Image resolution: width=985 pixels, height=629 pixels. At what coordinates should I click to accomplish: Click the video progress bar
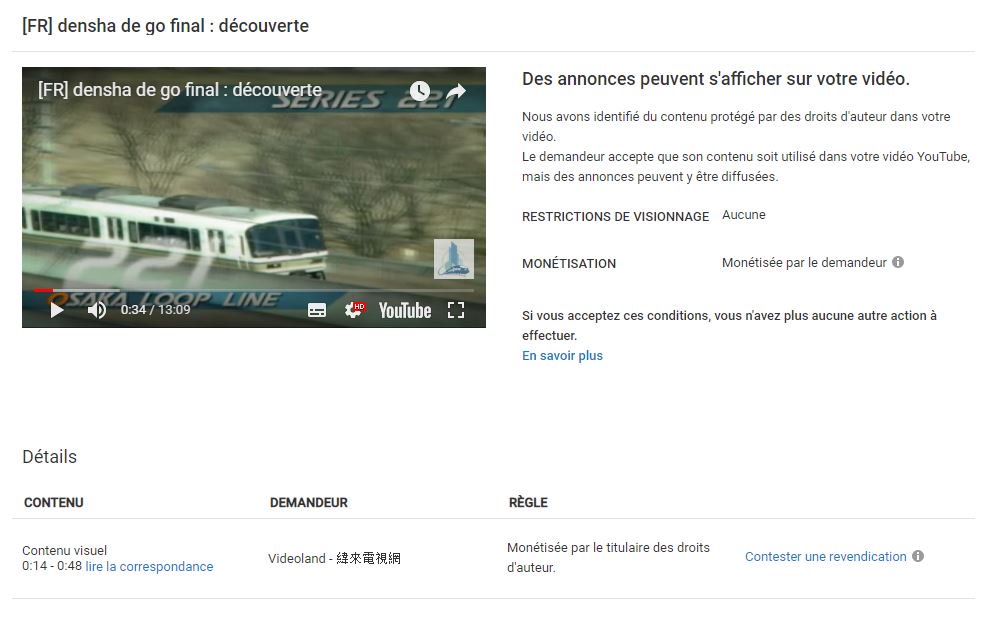[x=254, y=290]
